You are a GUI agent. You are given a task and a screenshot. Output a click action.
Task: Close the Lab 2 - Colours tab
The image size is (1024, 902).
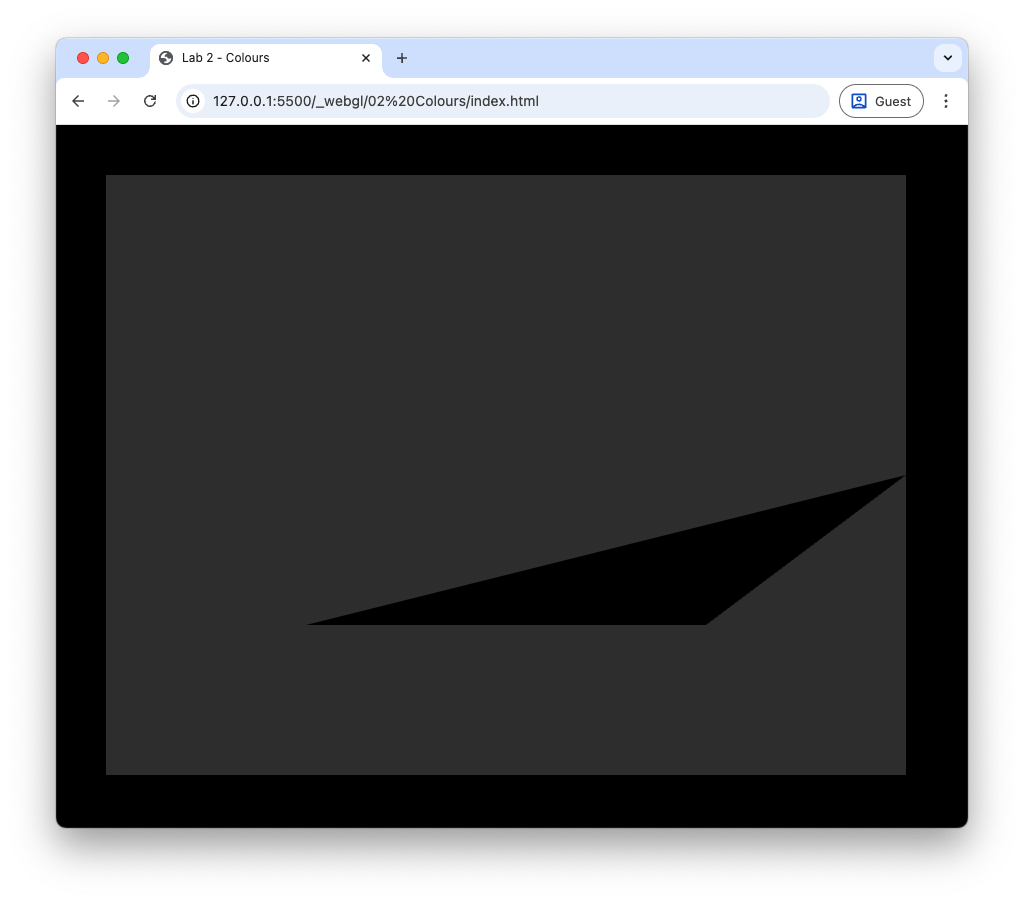point(366,58)
